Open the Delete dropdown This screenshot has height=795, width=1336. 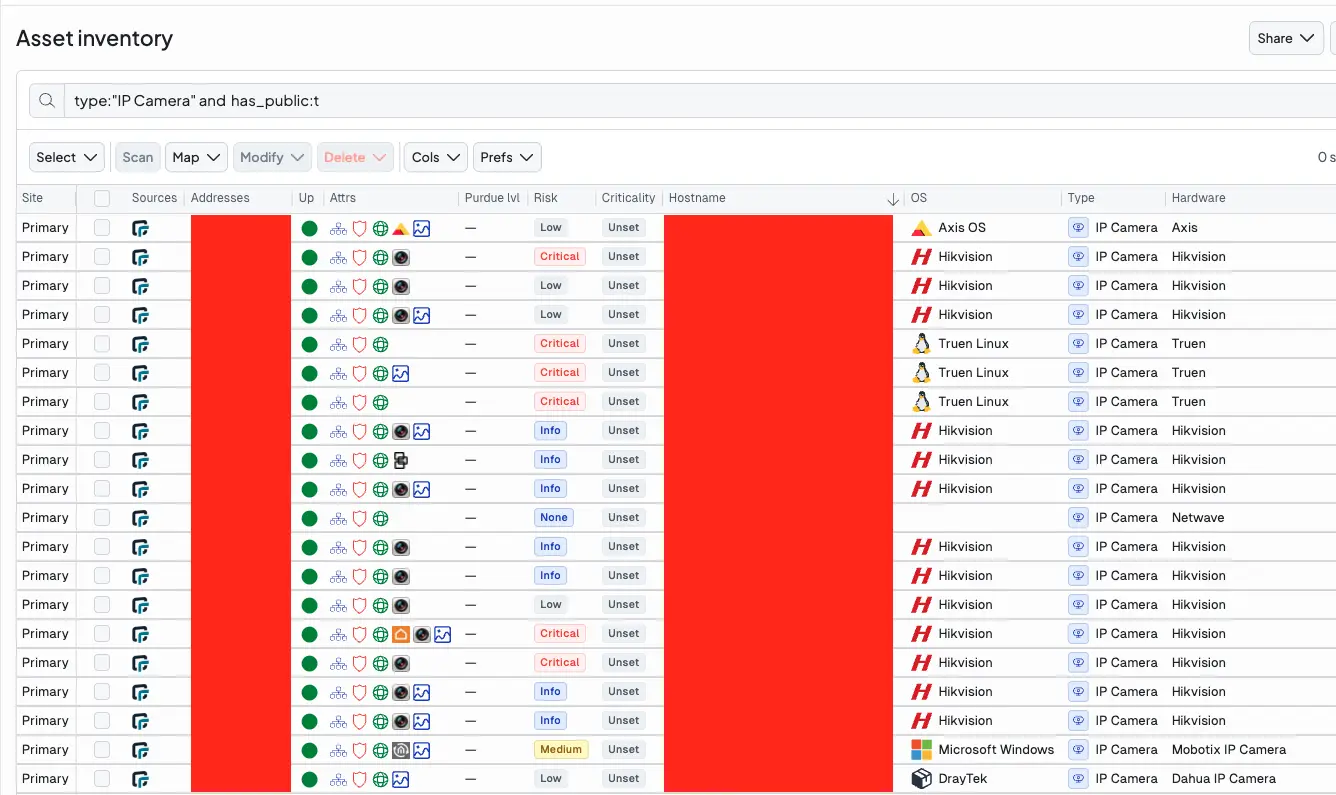(x=355, y=157)
